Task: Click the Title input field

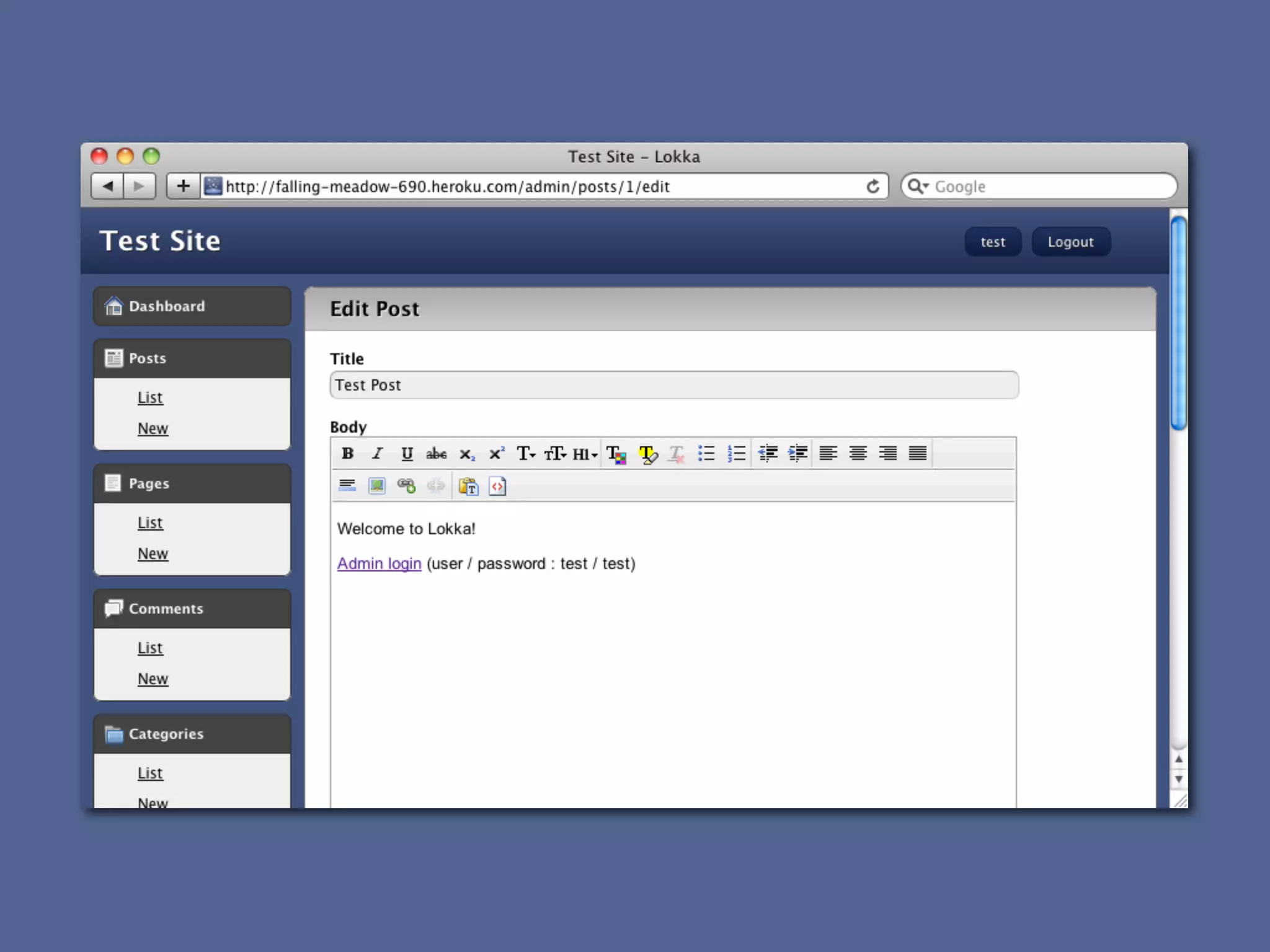Action: click(x=673, y=385)
